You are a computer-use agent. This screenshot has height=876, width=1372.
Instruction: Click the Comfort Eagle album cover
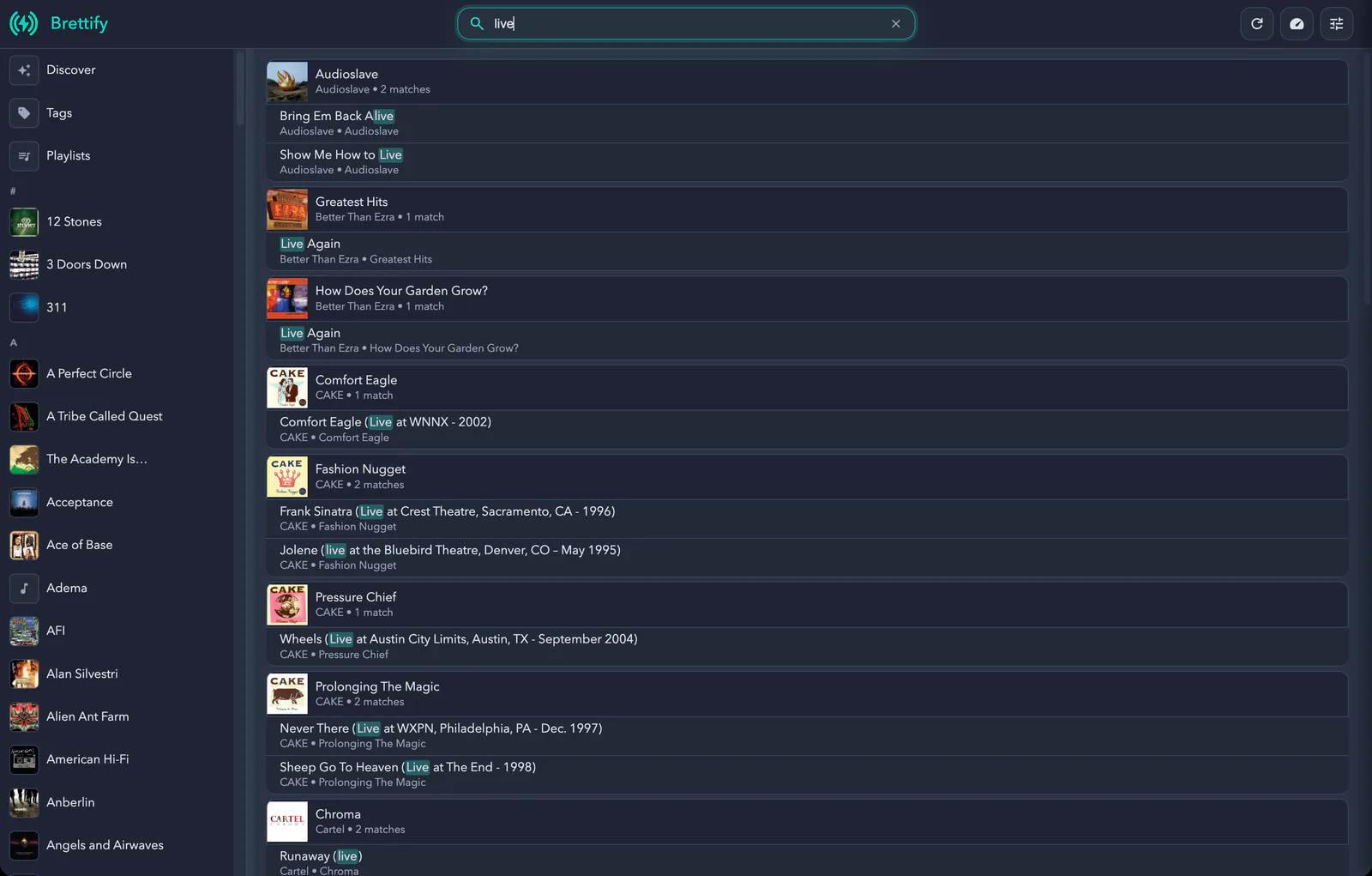(287, 389)
